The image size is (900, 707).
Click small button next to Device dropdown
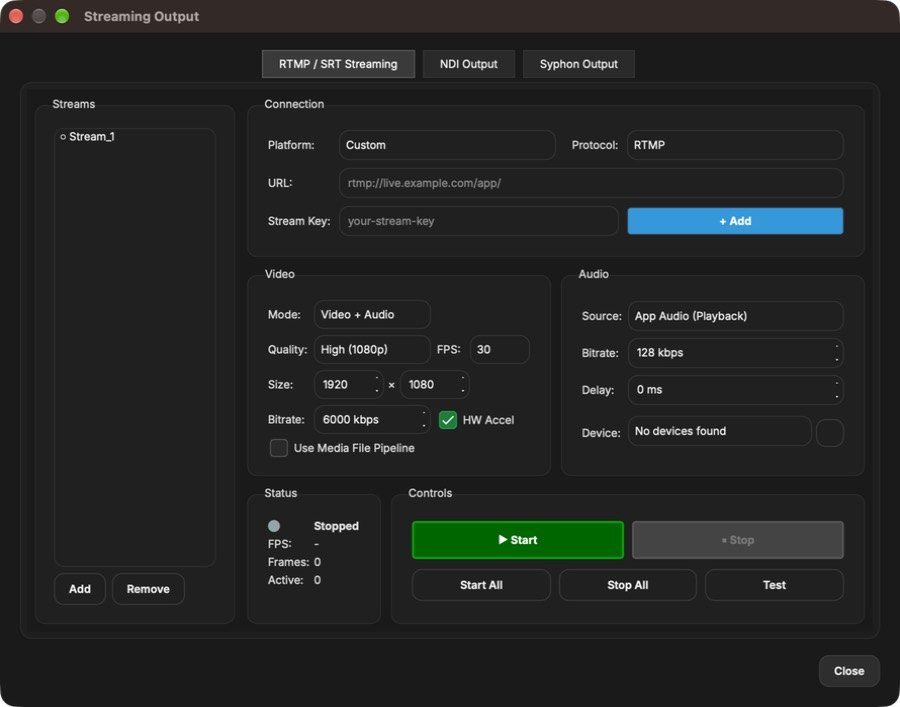830,433
